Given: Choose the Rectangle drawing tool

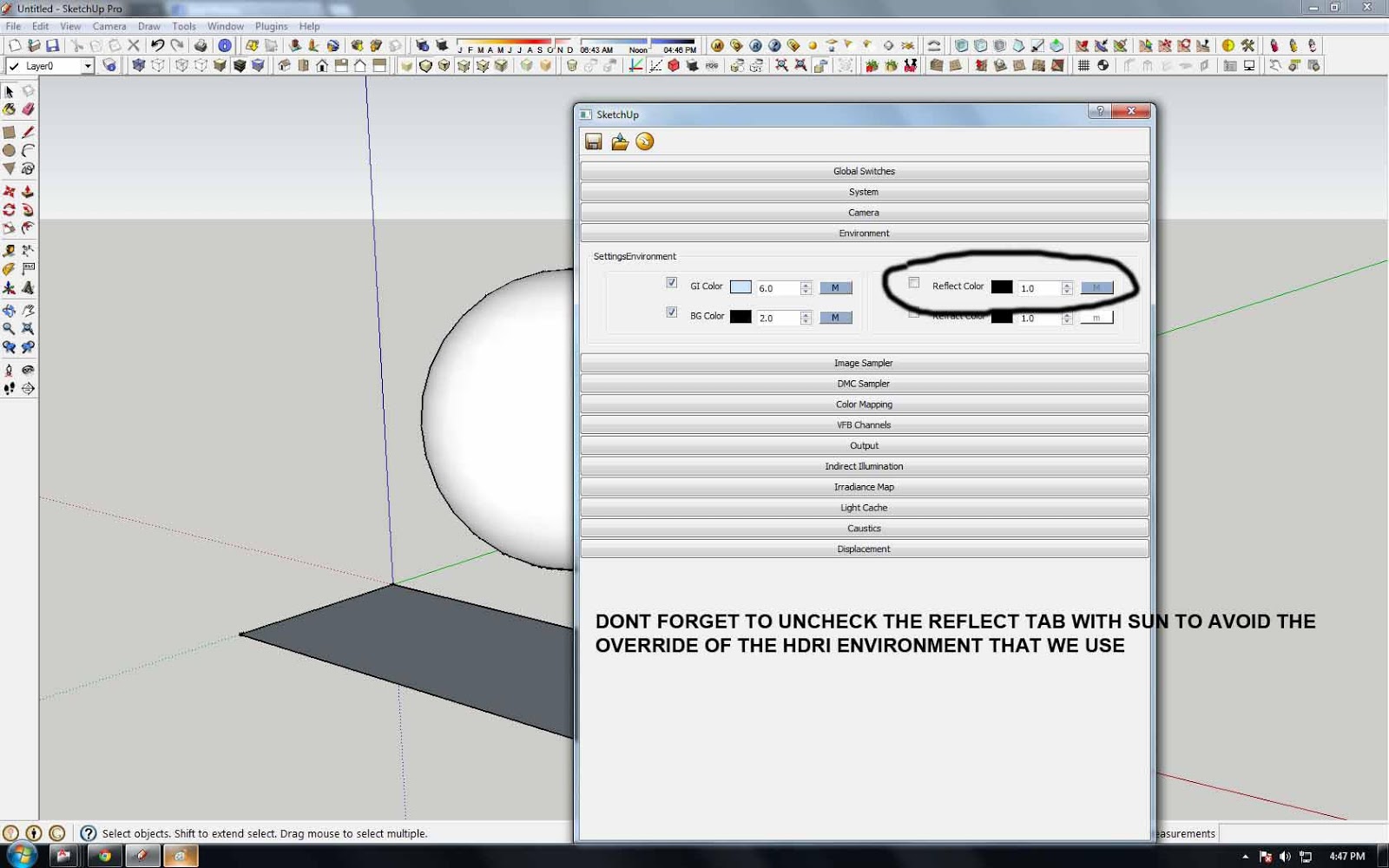Looking at the screenshot, I should click(x=9, y=132).
